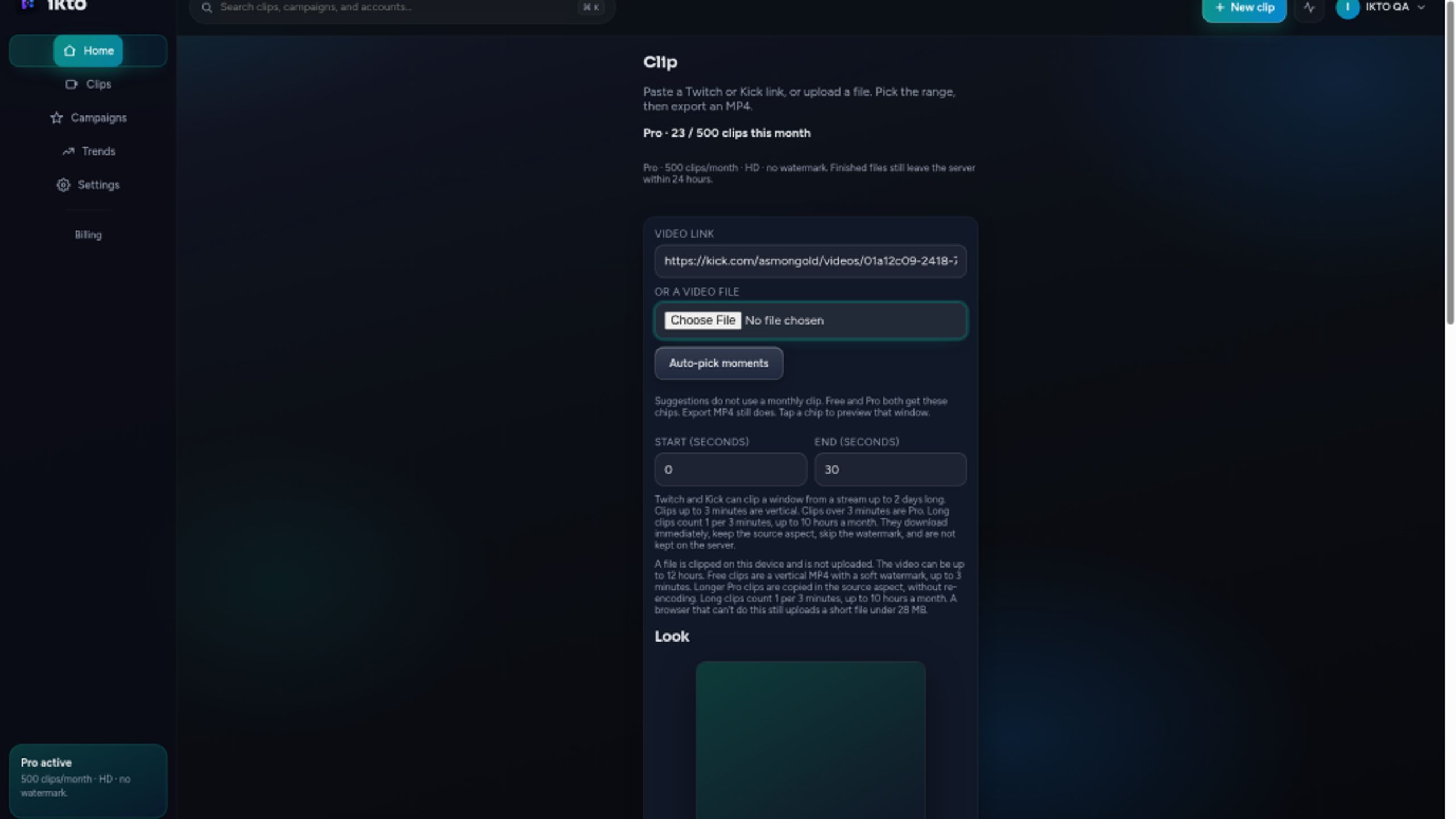
Task: Expand the IKTO QA account dropdown chevron
Action: (1421, 7)
